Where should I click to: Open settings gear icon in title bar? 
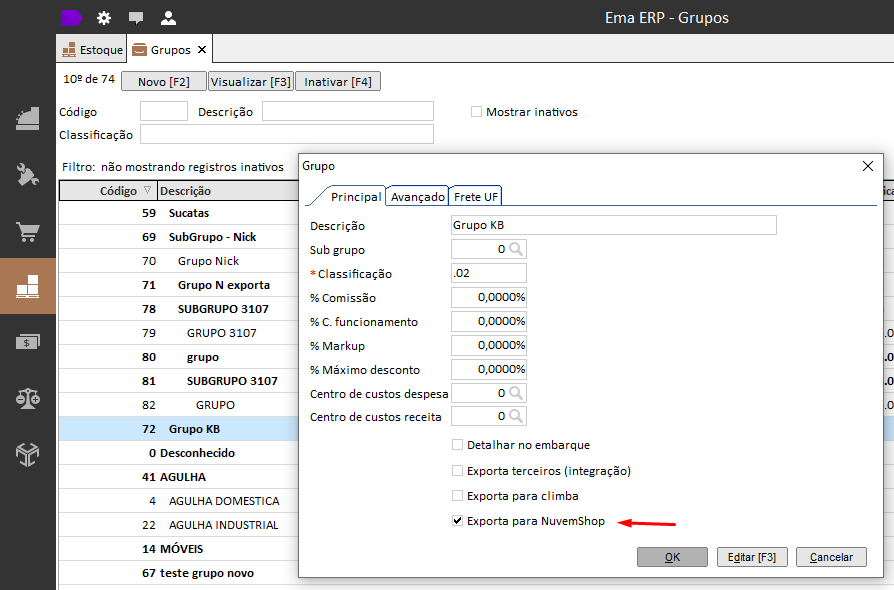click(104, 18)
